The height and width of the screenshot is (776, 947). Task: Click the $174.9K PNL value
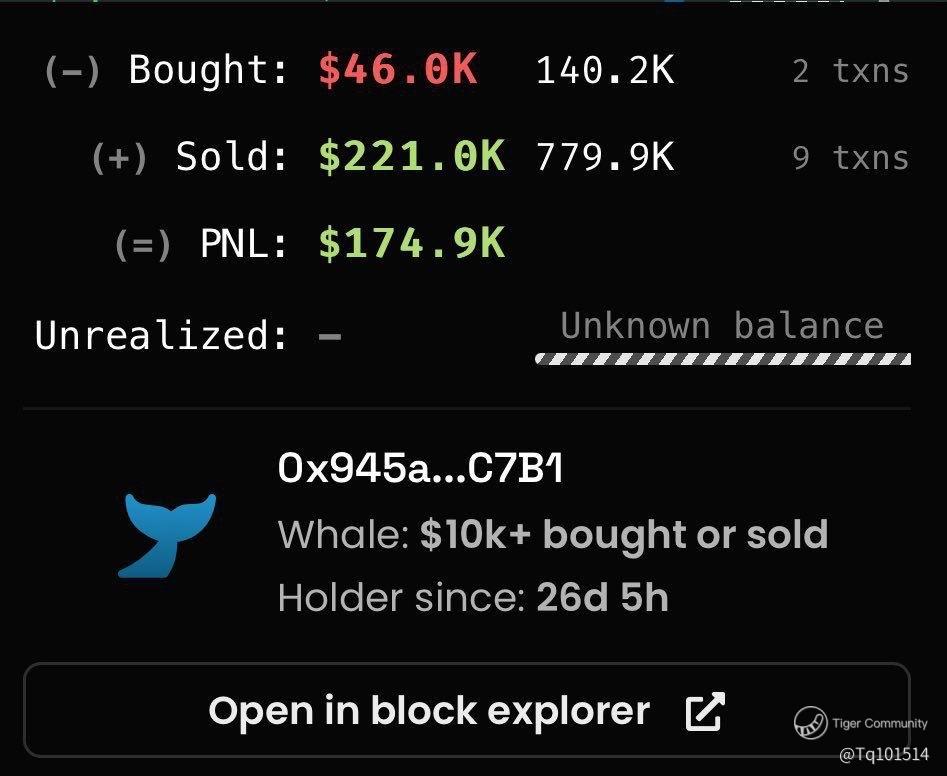point(412,244)
